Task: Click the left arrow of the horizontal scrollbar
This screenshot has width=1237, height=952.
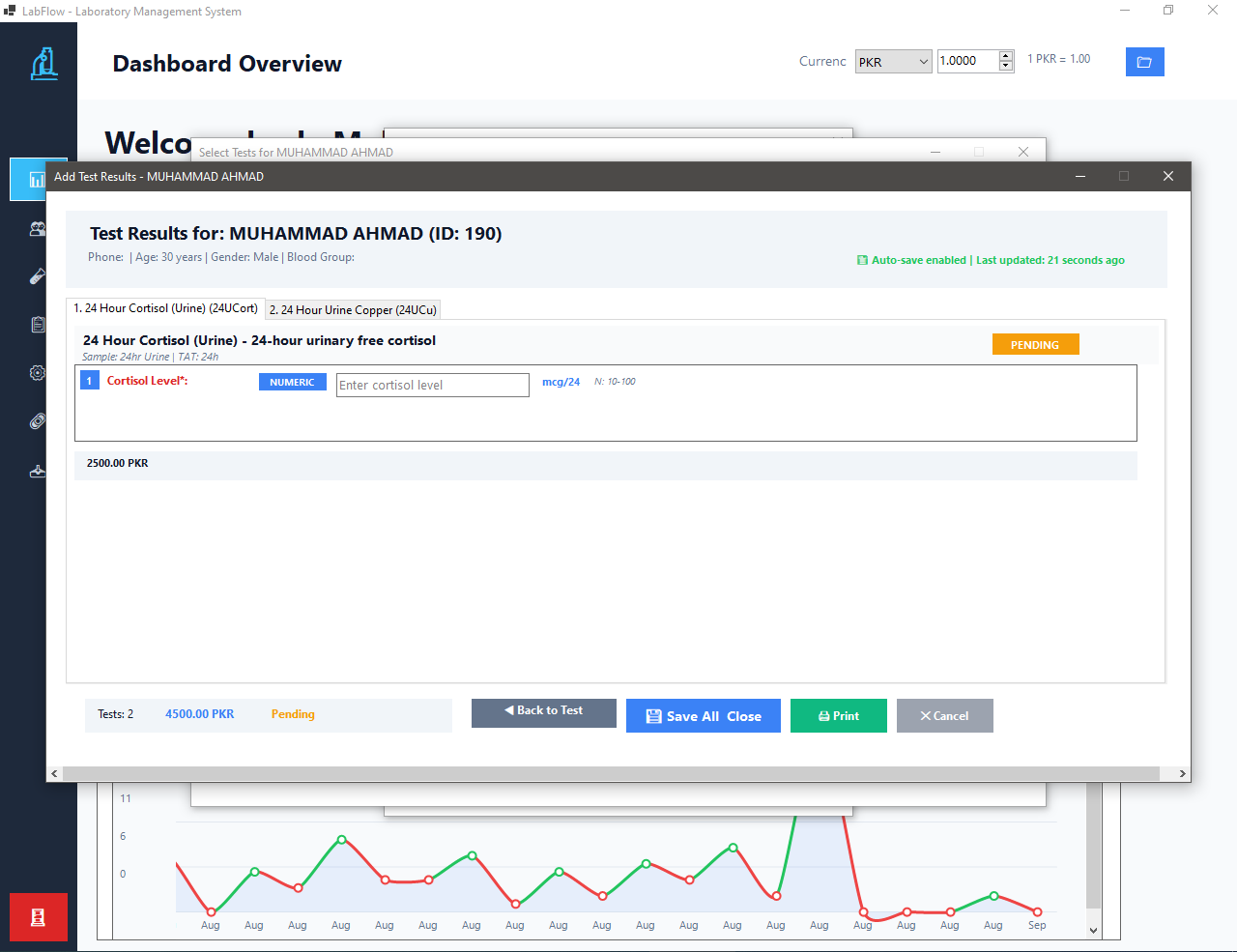Action: click(x=54, y=774)
